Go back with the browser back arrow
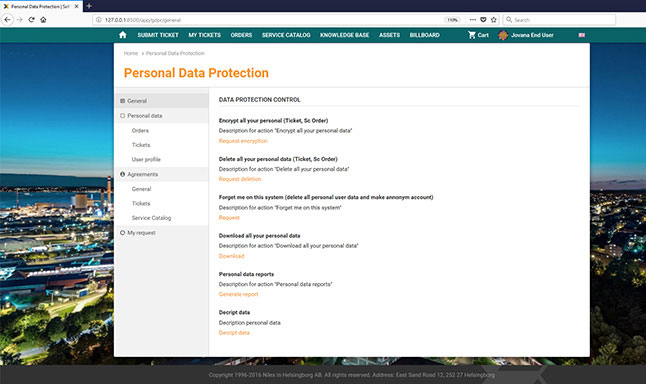 [7, 19]
